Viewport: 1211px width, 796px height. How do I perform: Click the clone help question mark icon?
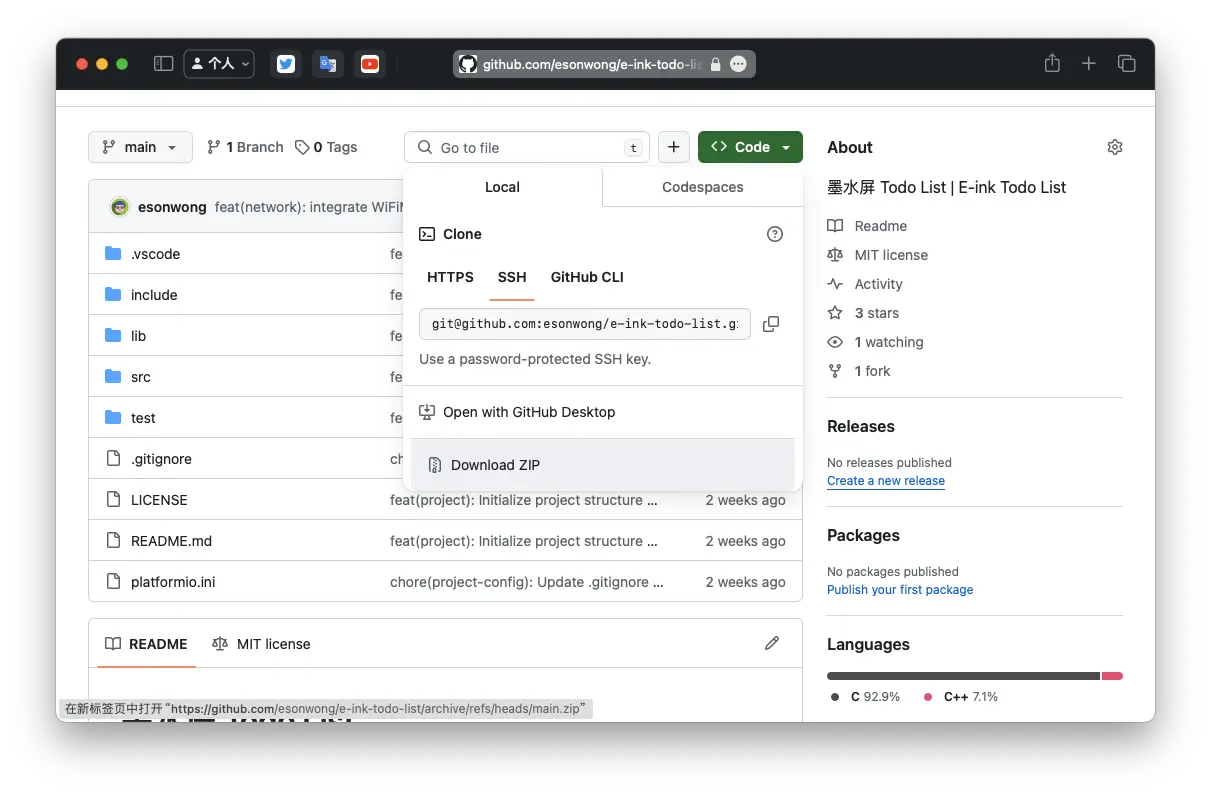pyautogui.click(x=774, y=234)
